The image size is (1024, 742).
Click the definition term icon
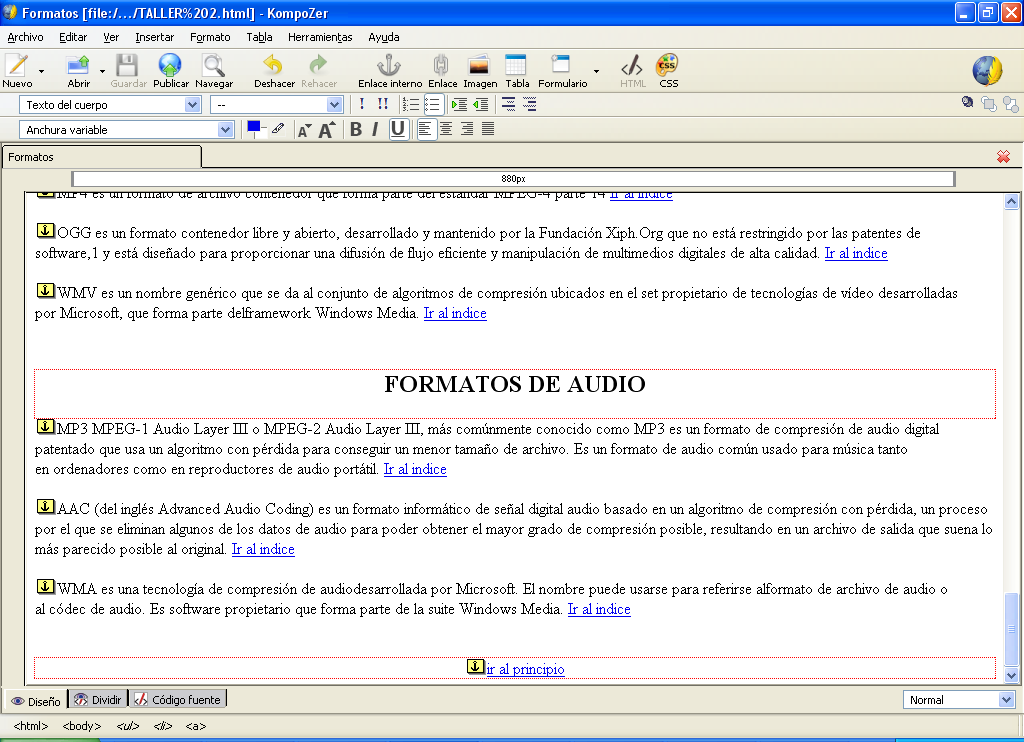[x=508, y=105]
